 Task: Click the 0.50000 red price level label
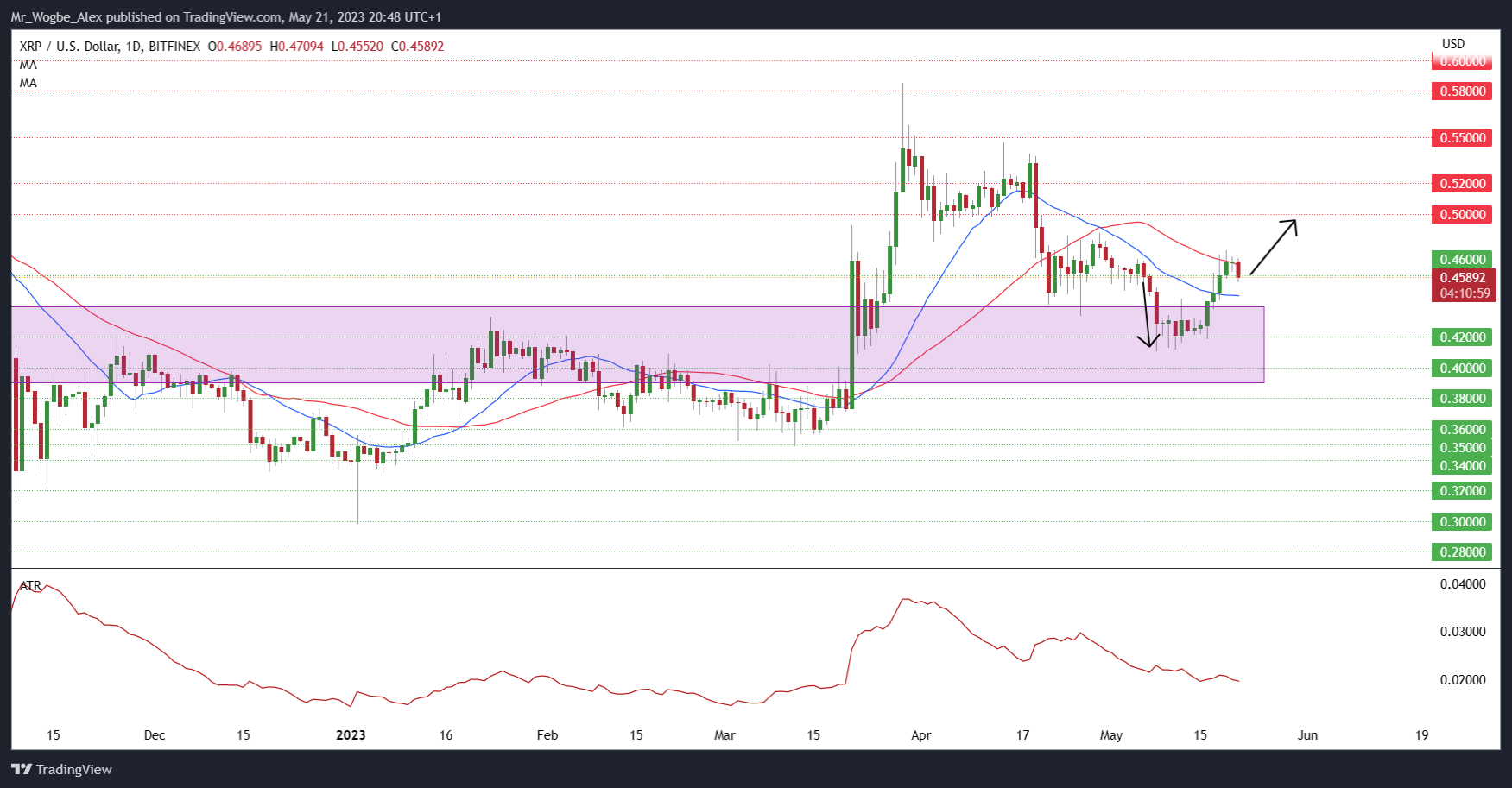coord(1462,214)
